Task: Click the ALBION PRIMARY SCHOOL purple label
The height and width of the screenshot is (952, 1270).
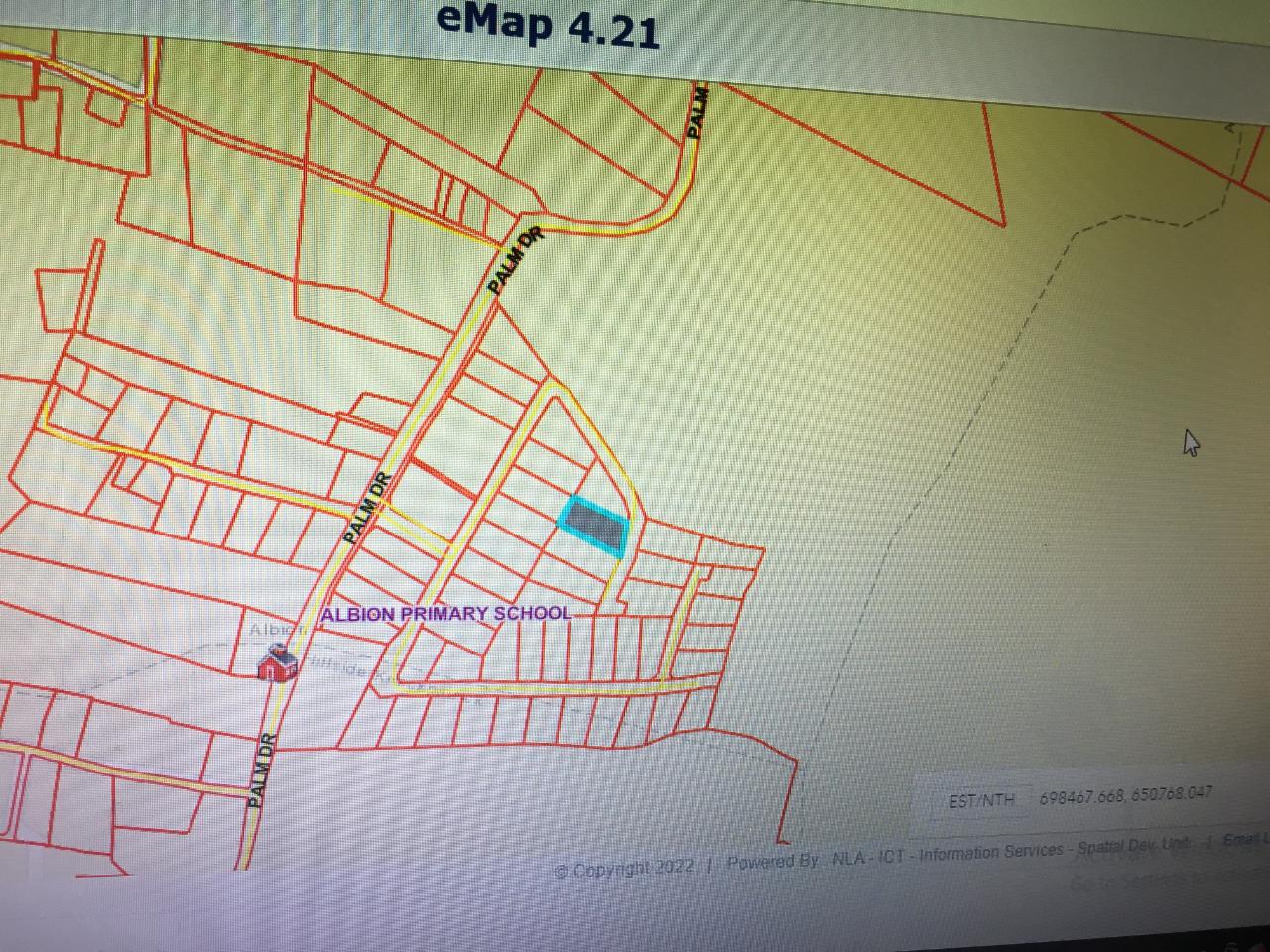Action: pos(445,614)
